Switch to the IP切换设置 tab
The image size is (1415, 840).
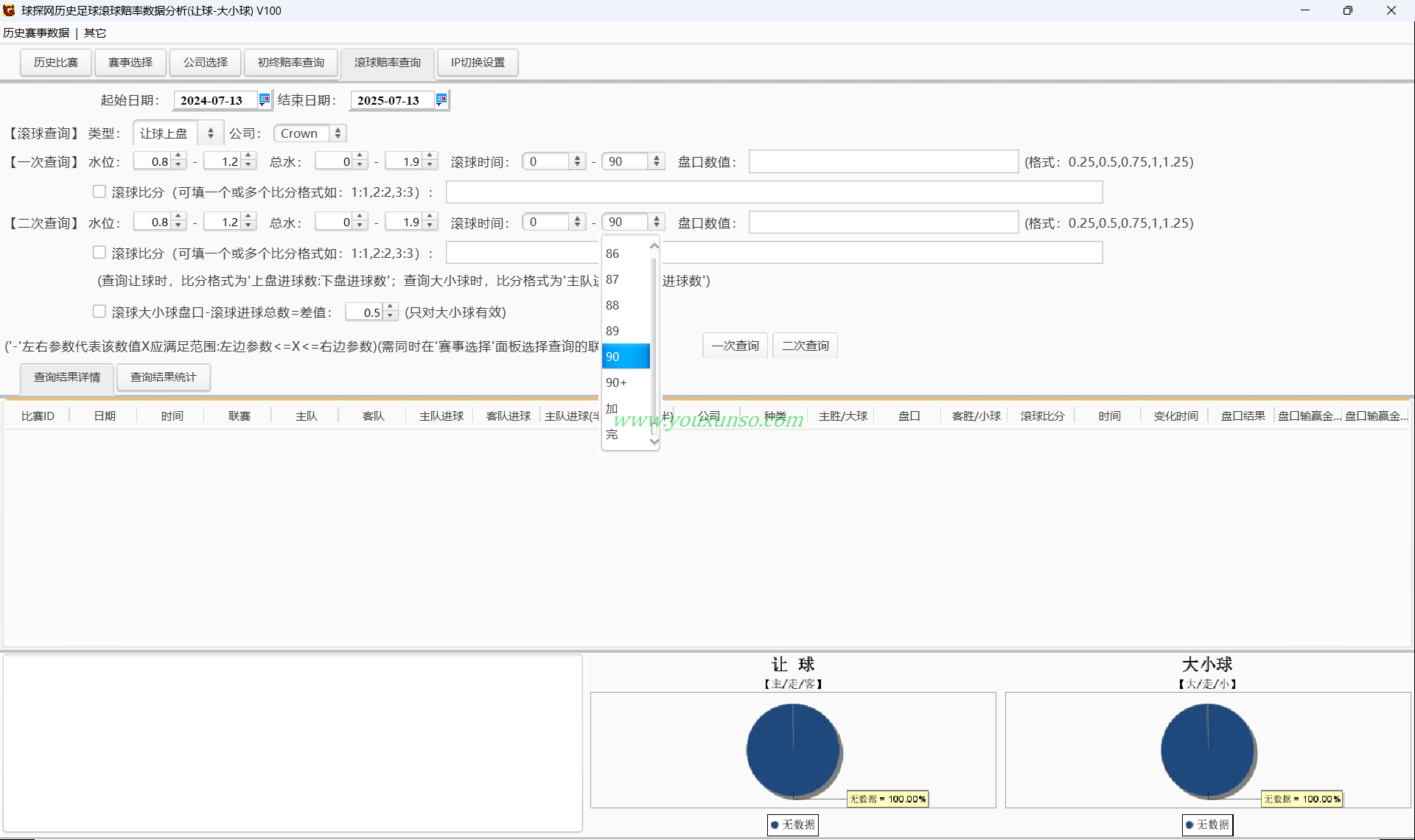tap(478, 63)
